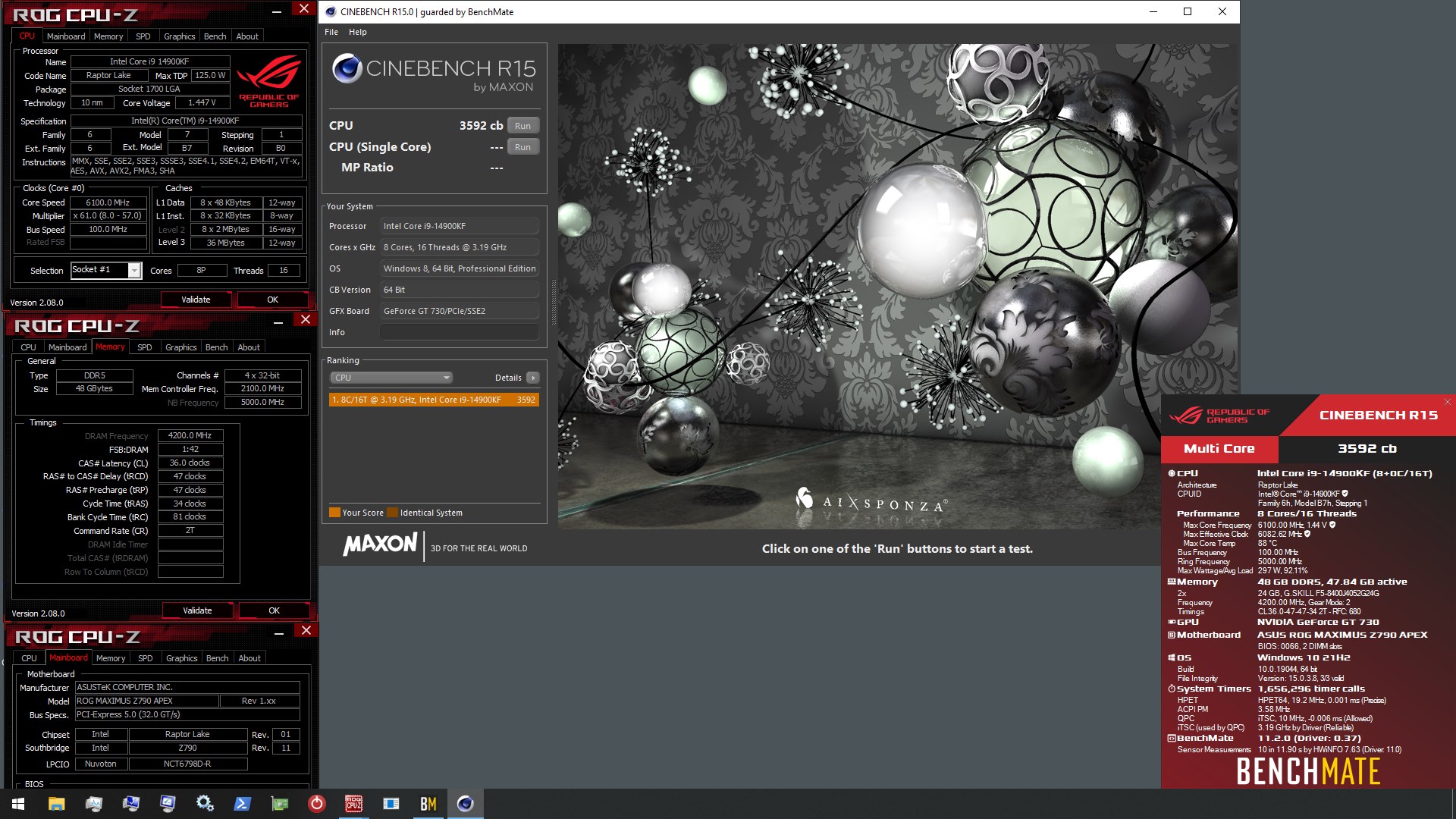The width and height of the screenshot is (1456, 819).
Task: Open the Windows Start menu
Action: coord(18,804)
